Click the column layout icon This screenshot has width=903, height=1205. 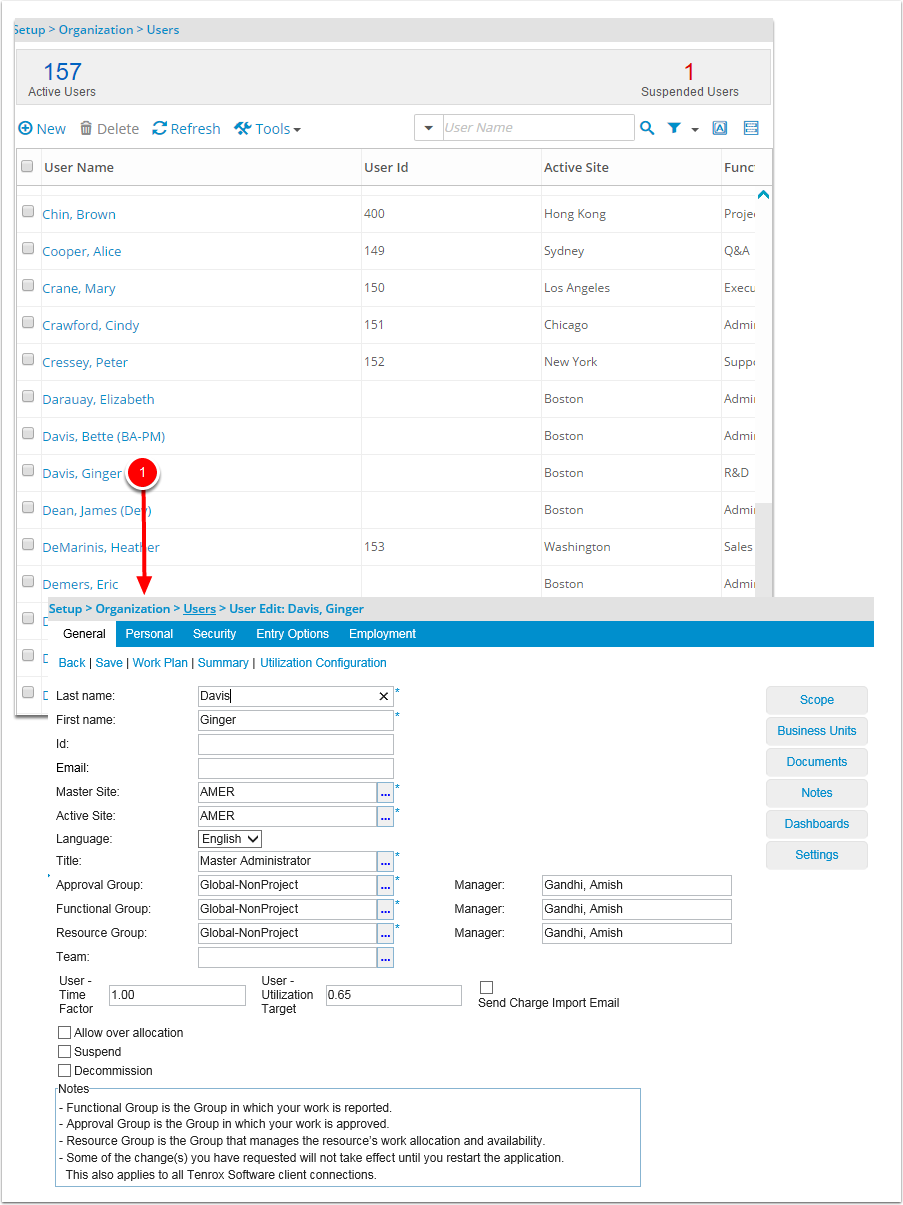751,128
